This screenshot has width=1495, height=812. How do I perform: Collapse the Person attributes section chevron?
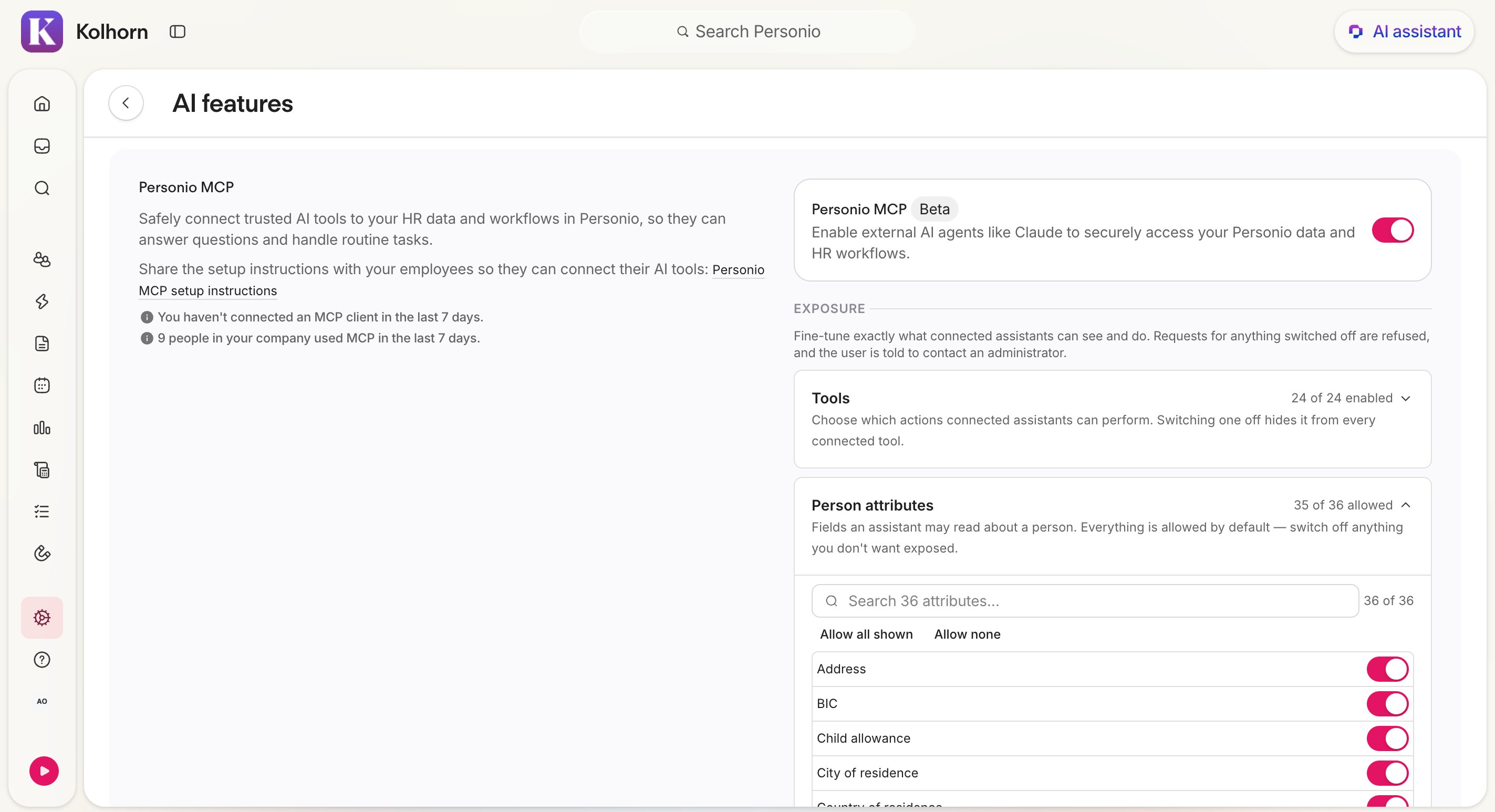pyautogui.click(x=1406, y=505)
